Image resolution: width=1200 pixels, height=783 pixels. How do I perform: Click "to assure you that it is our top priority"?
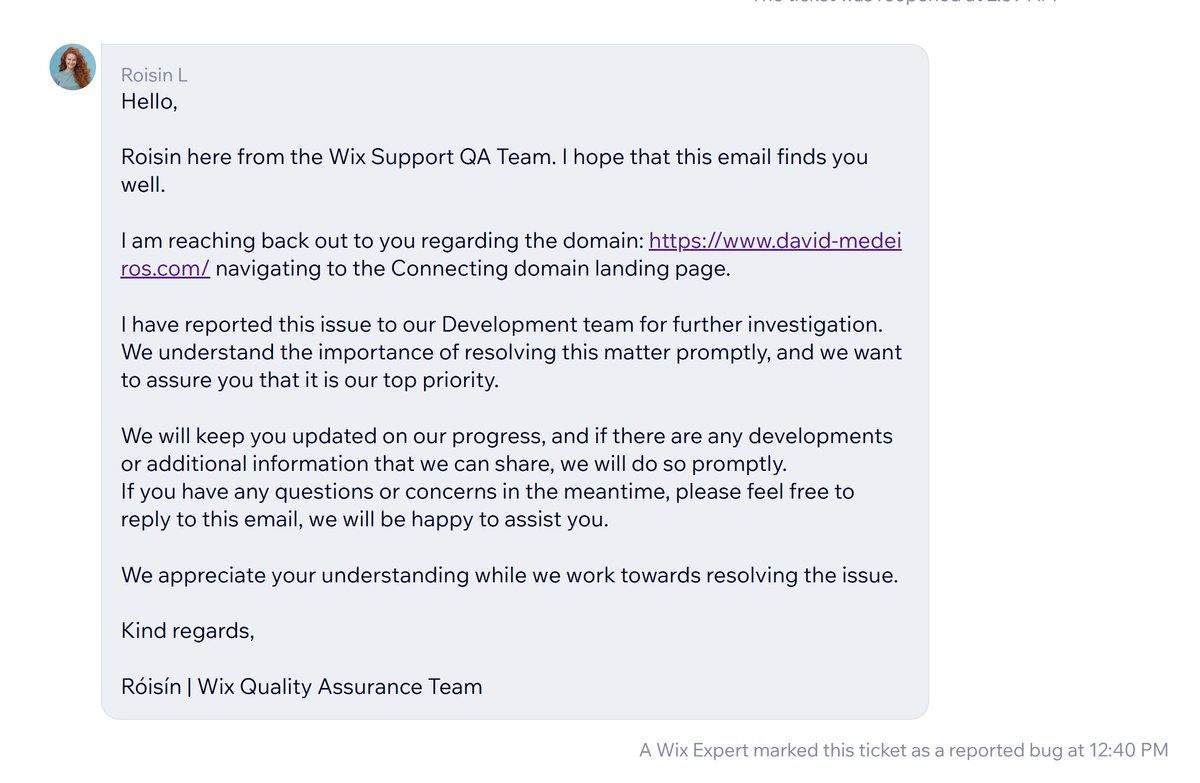pyautogui.click(x=310, y=381)
